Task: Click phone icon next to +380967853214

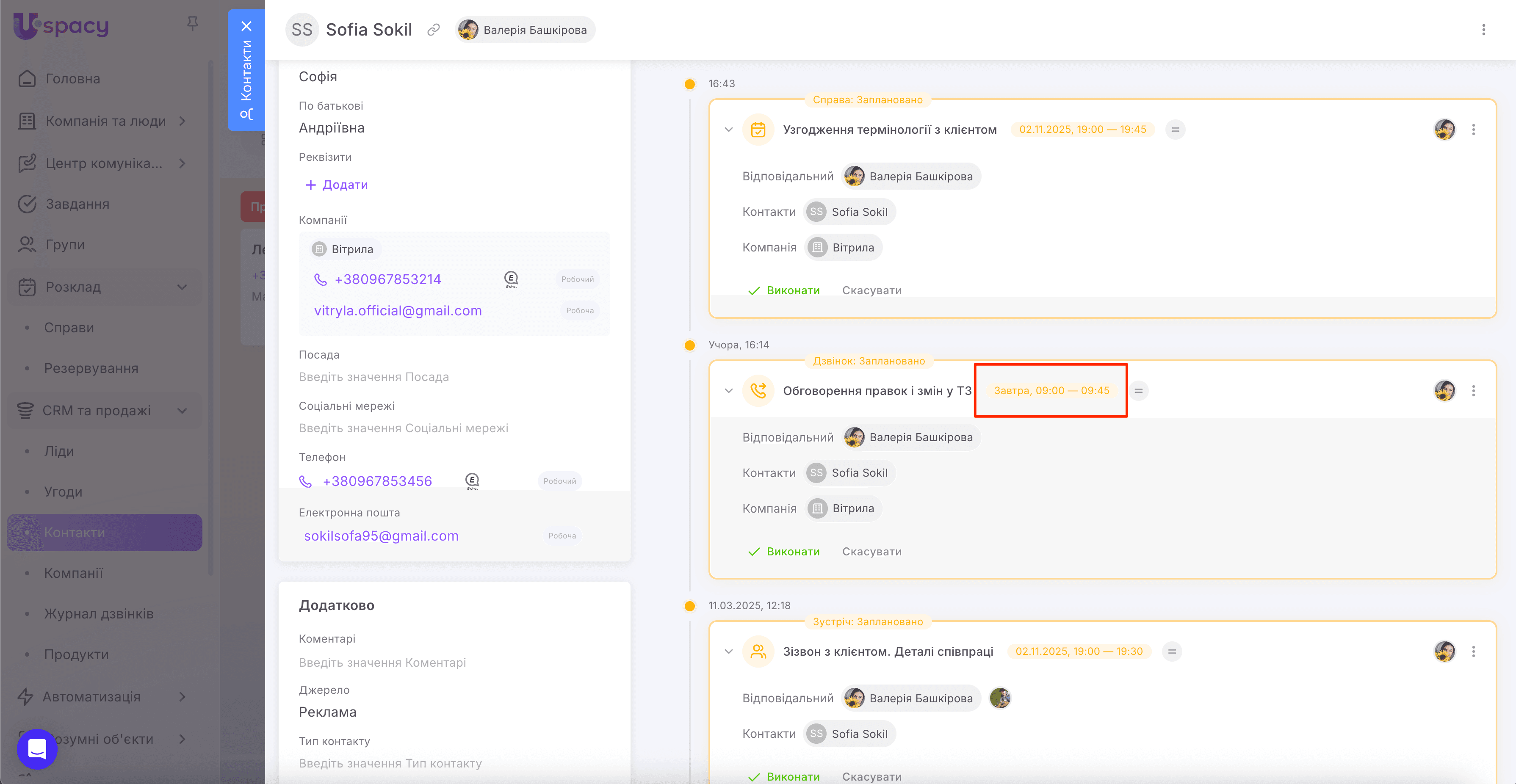Action: click(x=320, y=279)
